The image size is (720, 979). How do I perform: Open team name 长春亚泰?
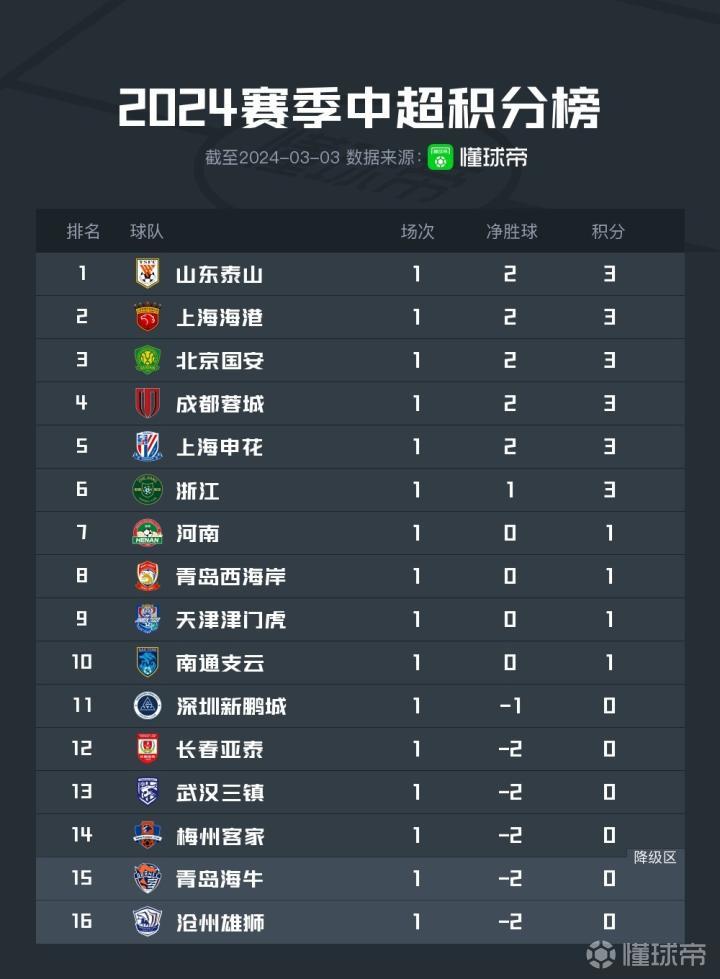coord(219,750)
